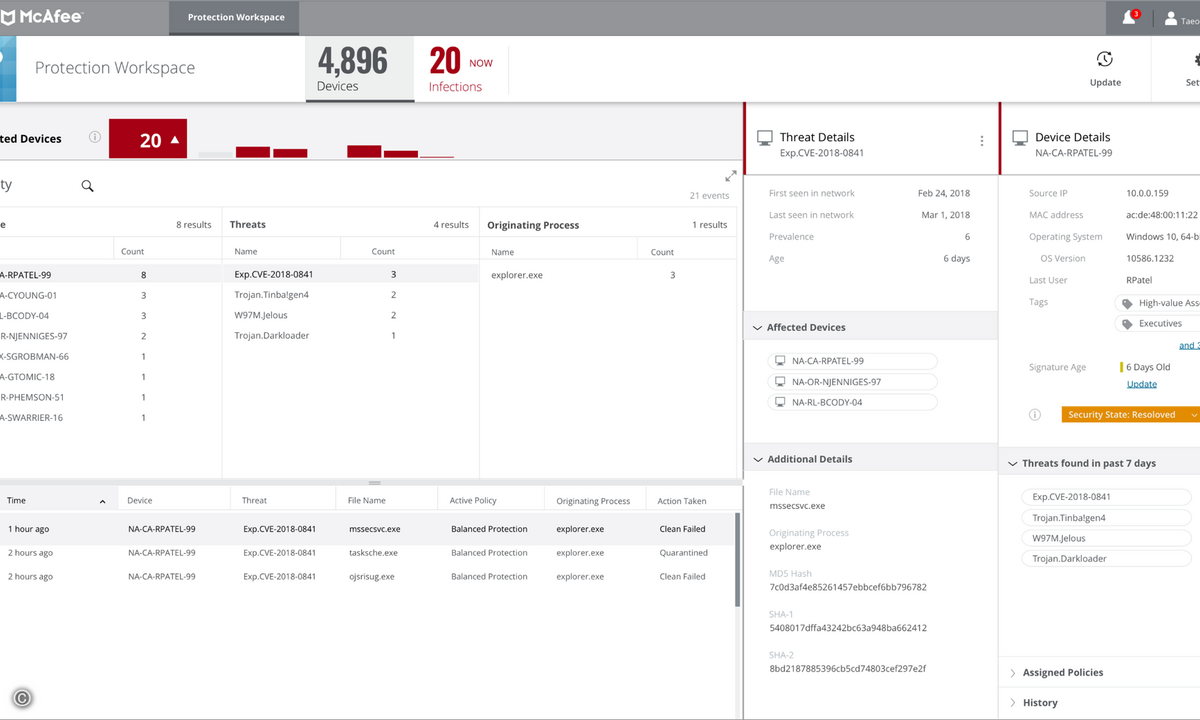Click the info icon beside infected devices
The image size is (1200, 720).
(95, 137)
